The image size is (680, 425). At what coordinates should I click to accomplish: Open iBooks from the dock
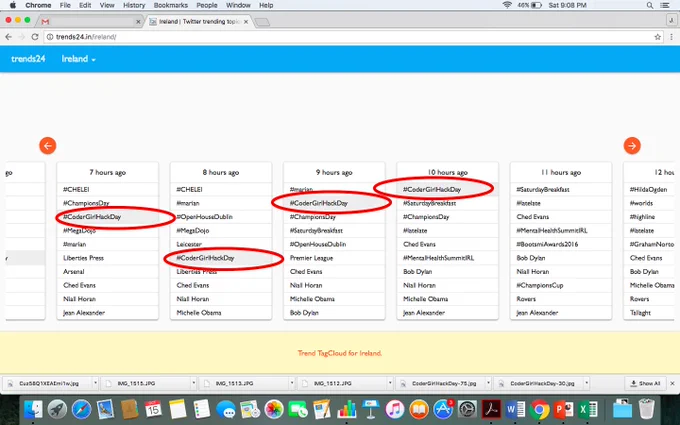pos(419,409)
